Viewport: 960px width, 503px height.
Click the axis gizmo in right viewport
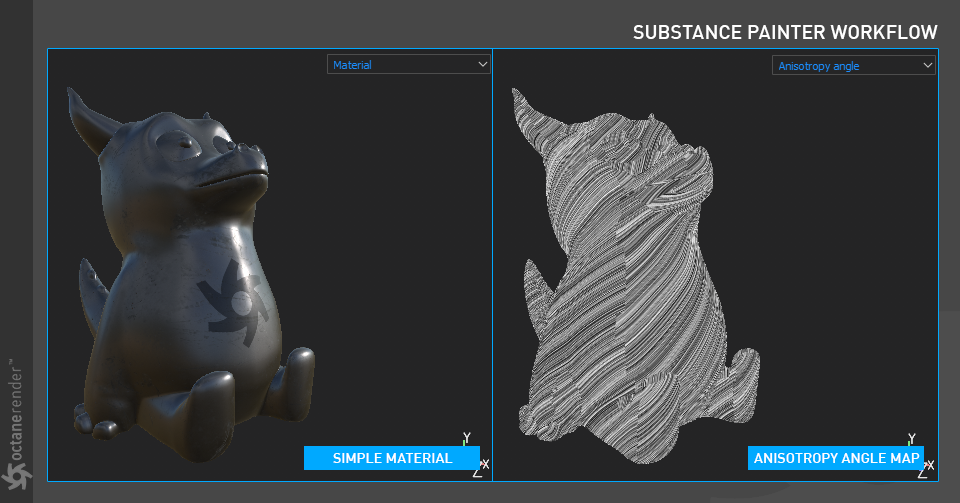point(921,455)
